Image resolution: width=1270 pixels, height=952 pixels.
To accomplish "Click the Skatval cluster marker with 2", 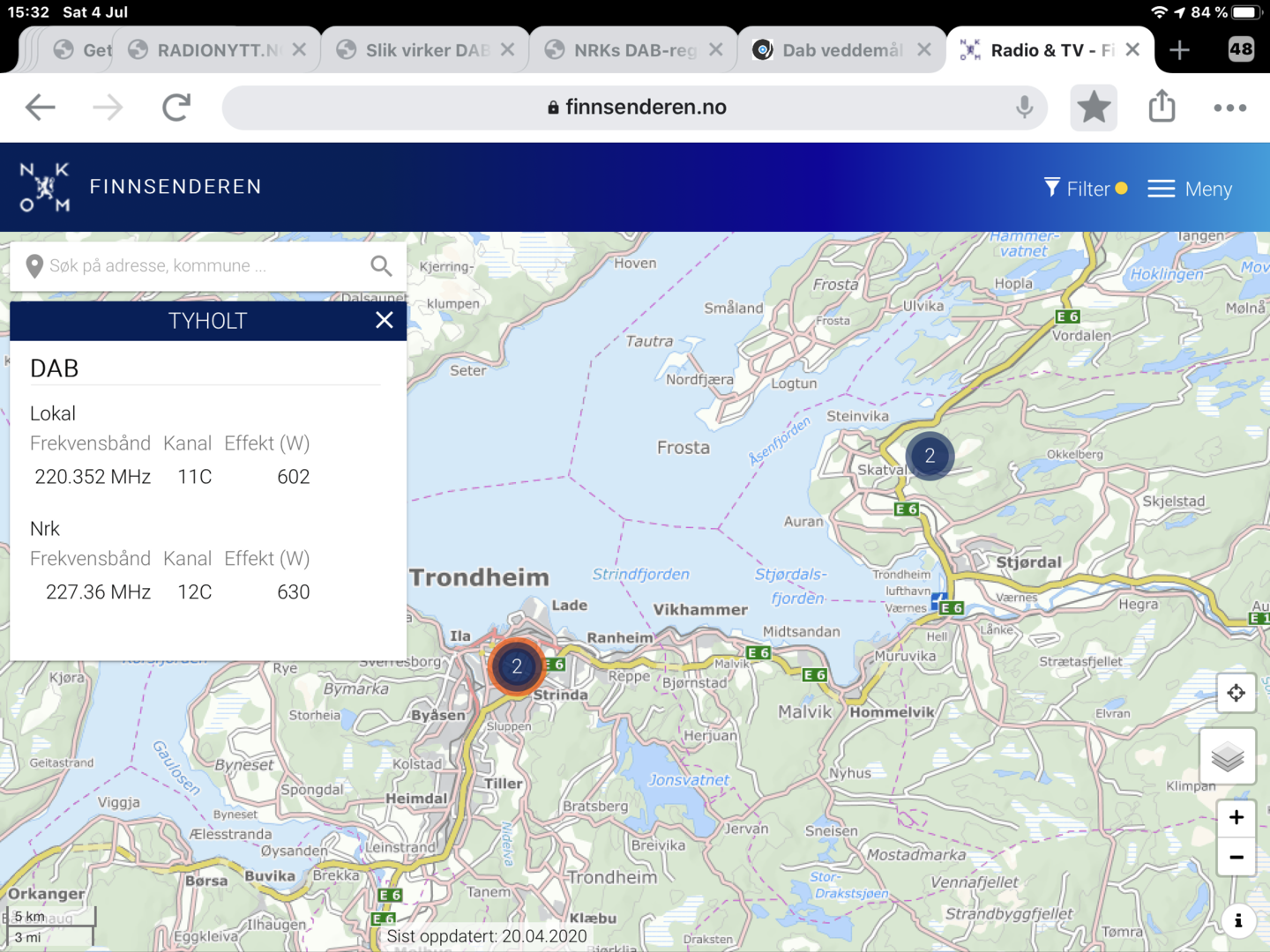I will (x=930, y=456).
